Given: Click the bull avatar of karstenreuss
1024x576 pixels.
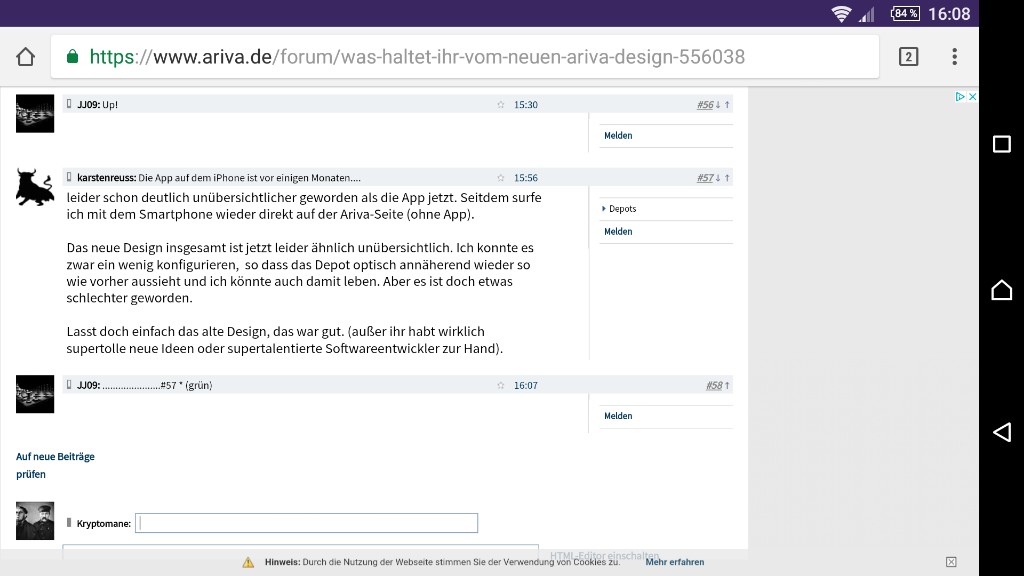Looking at the screenshot, I should point(35,187).
